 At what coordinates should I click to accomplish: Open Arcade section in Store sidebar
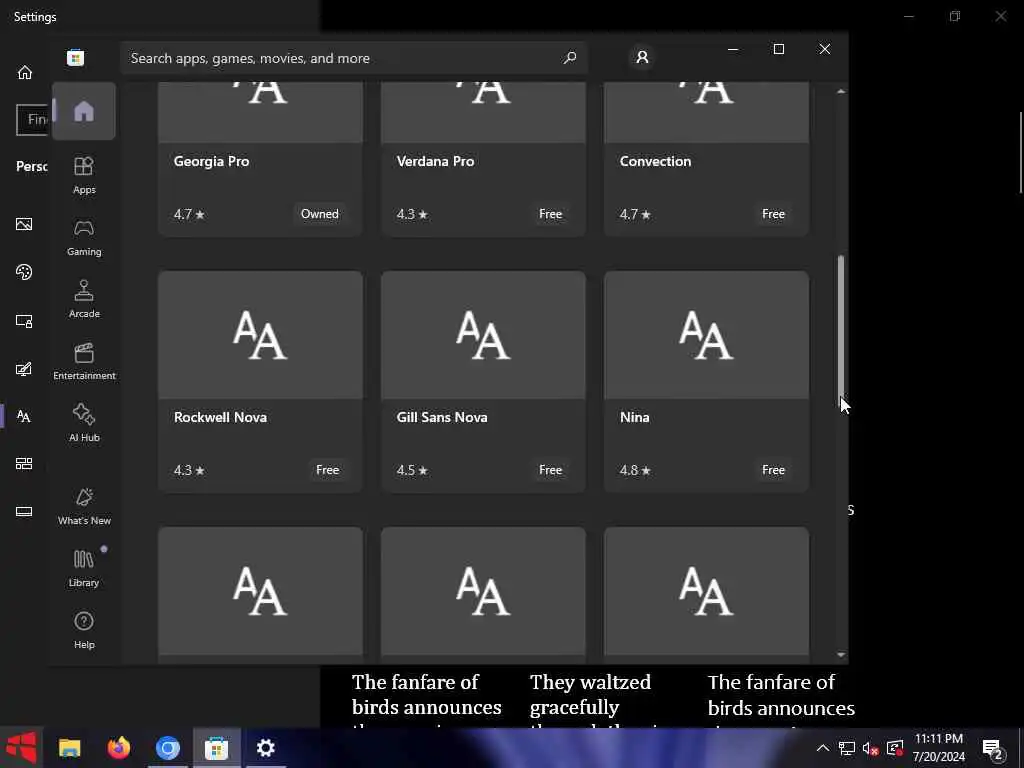point(84,300)
